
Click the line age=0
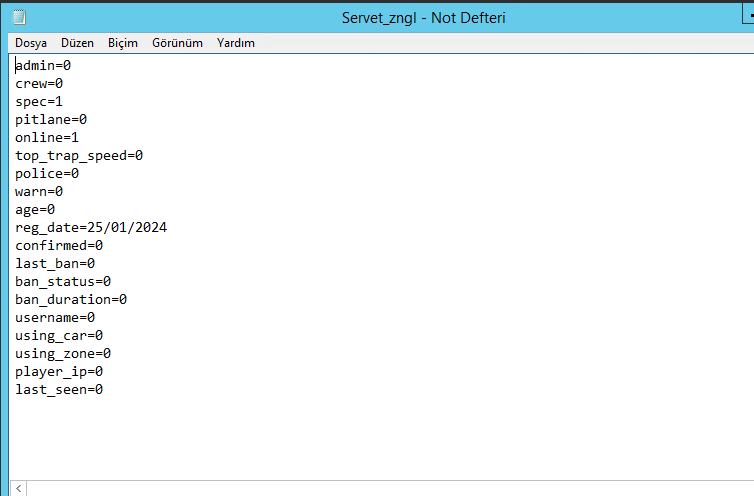point(35,210)
